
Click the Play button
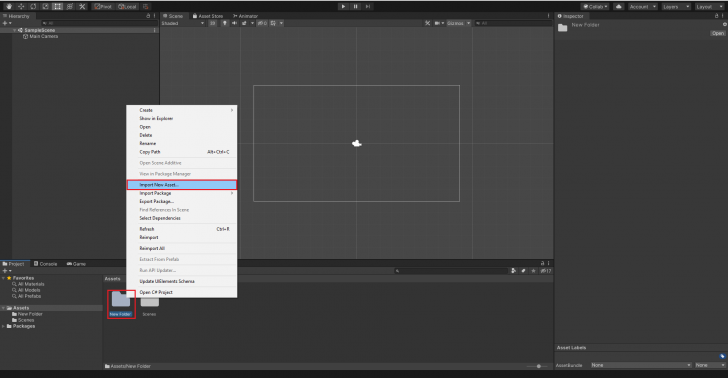click(343, 7)
